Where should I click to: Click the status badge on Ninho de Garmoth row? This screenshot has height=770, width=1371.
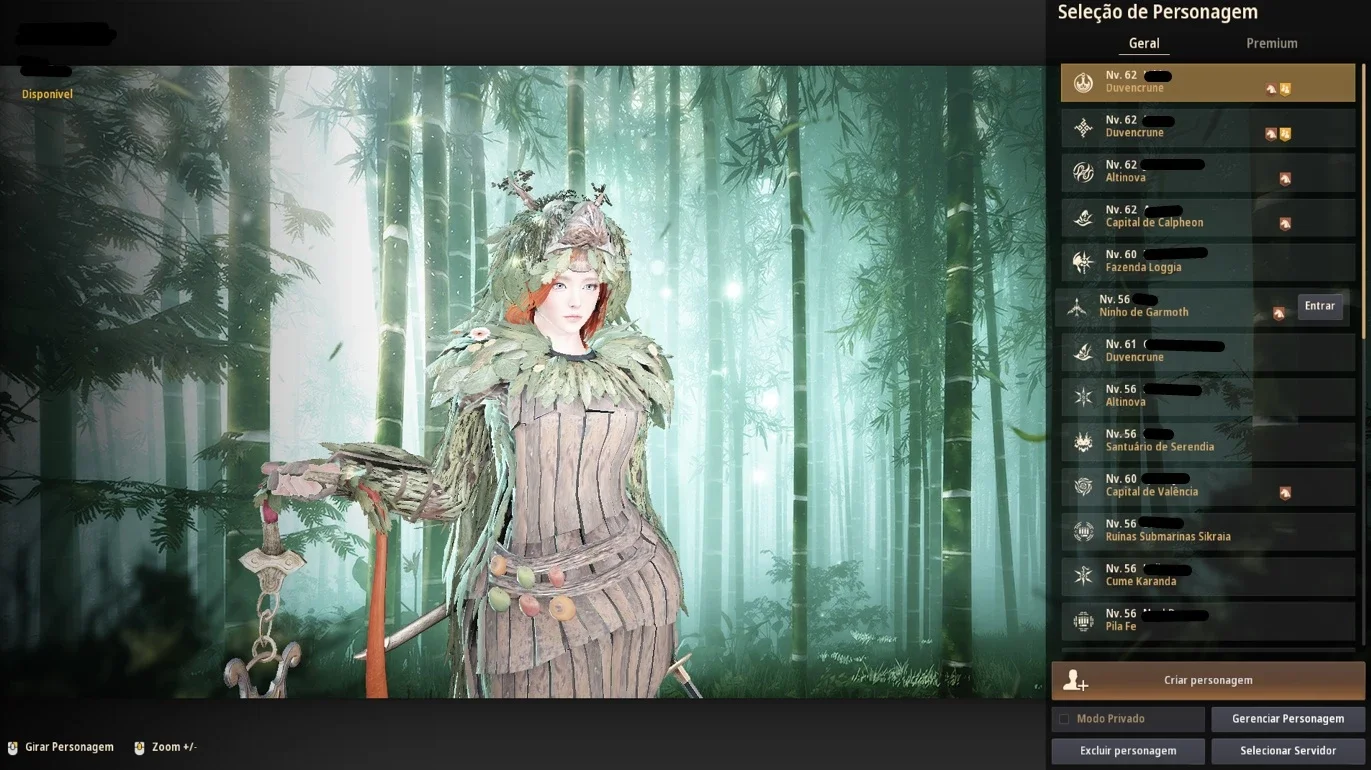click(1278, 314)
